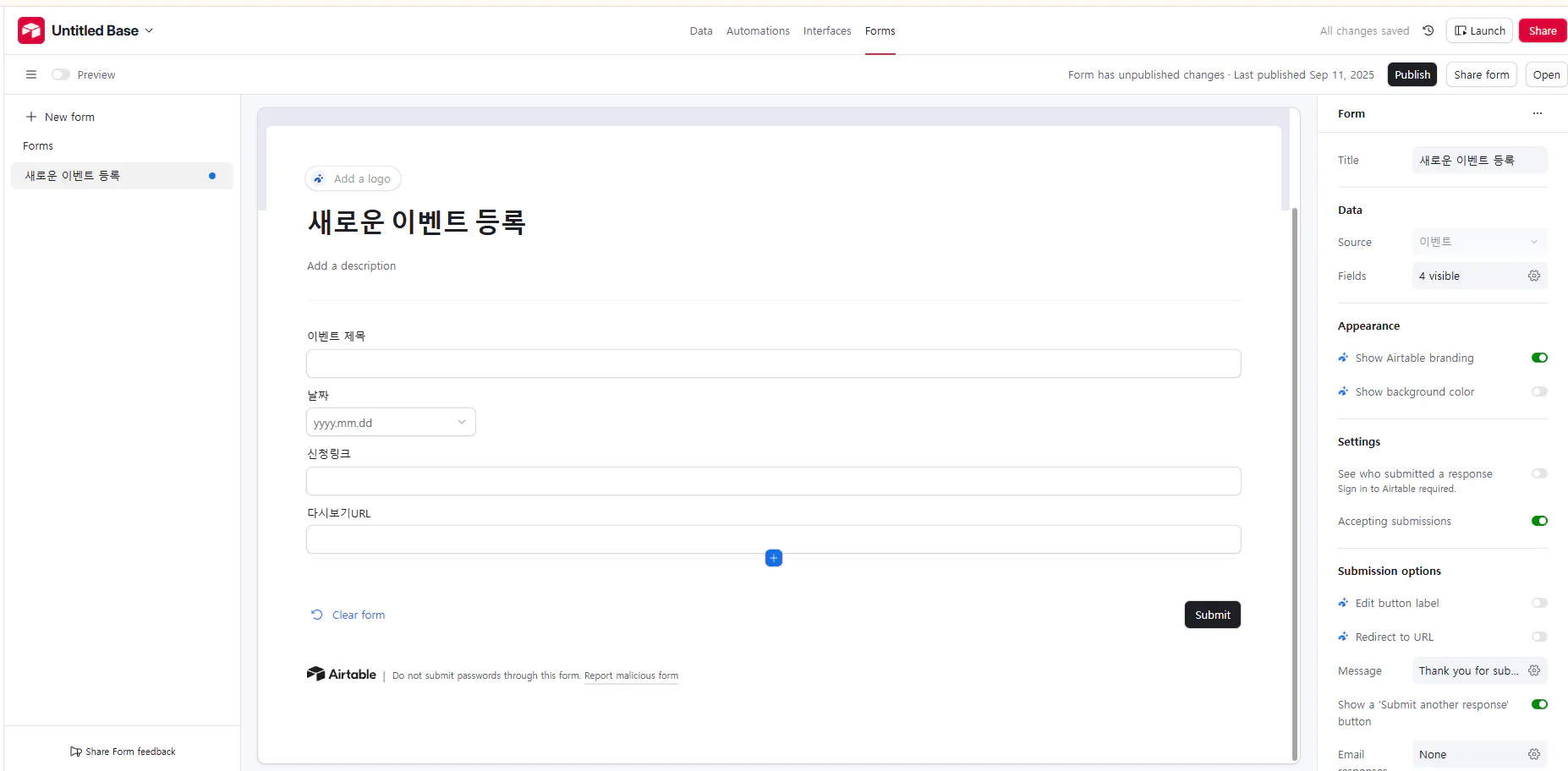Click the unsaved-changes blue dot on form row
The height and width of the screenshot is (771, 1568).
point(212,176)
